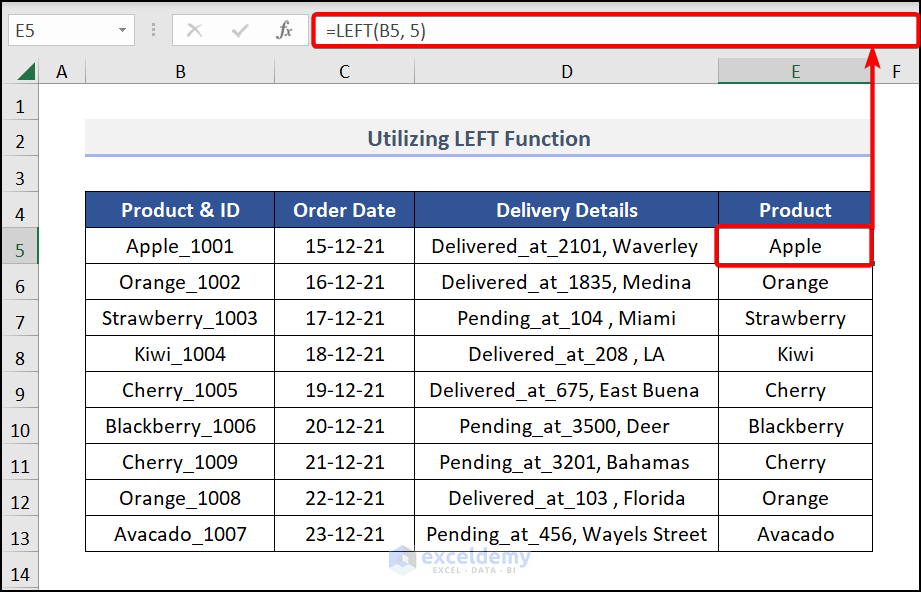Select the Product header cell in E4
921x592 pixels.
pyautogui.click(x=795, y=210)
